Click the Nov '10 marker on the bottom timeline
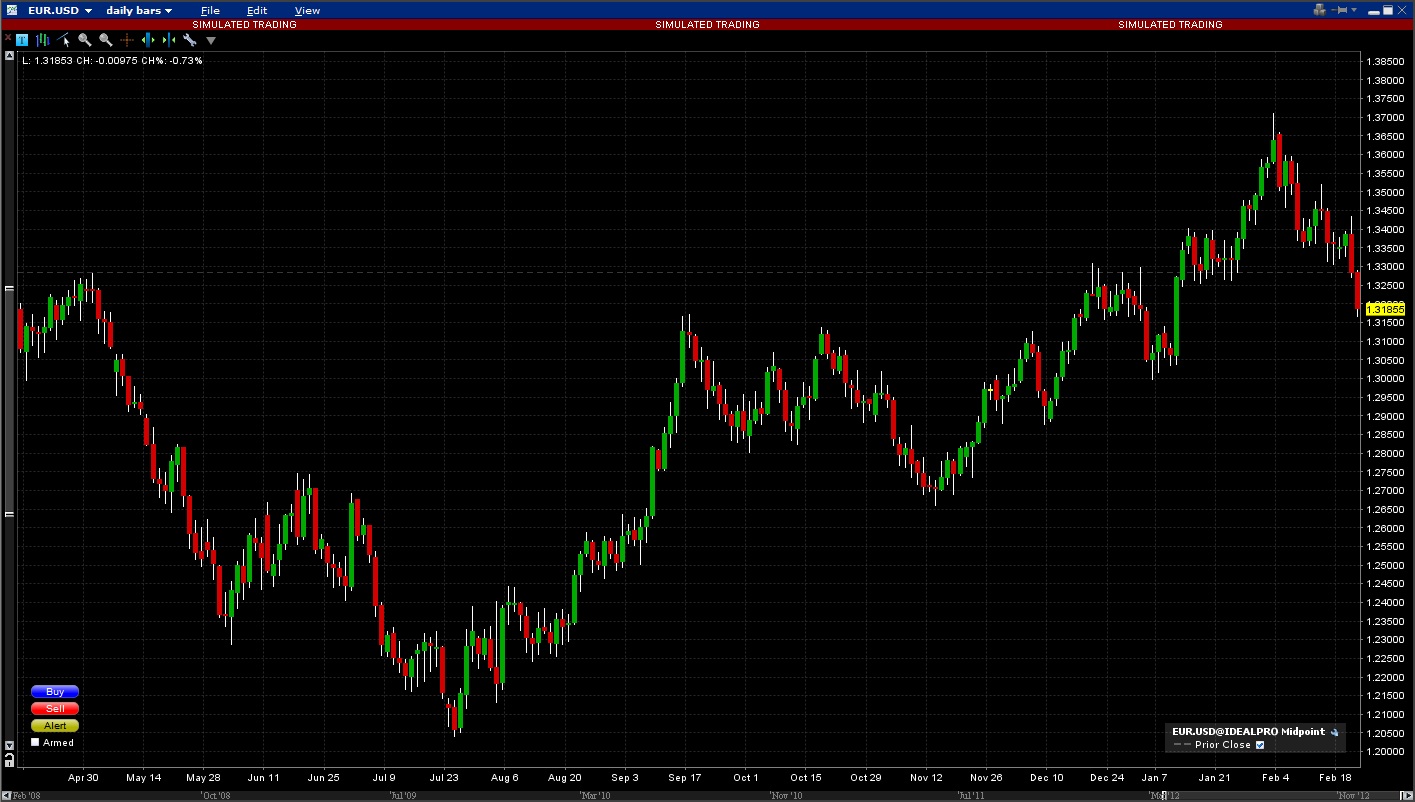The width and height of the screenshot is (1415, 802). [x=785, y=796]
